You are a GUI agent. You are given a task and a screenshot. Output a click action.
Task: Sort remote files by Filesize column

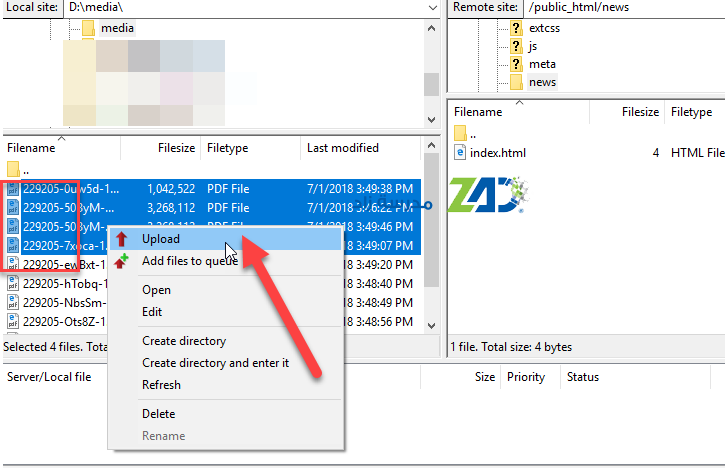639,112
